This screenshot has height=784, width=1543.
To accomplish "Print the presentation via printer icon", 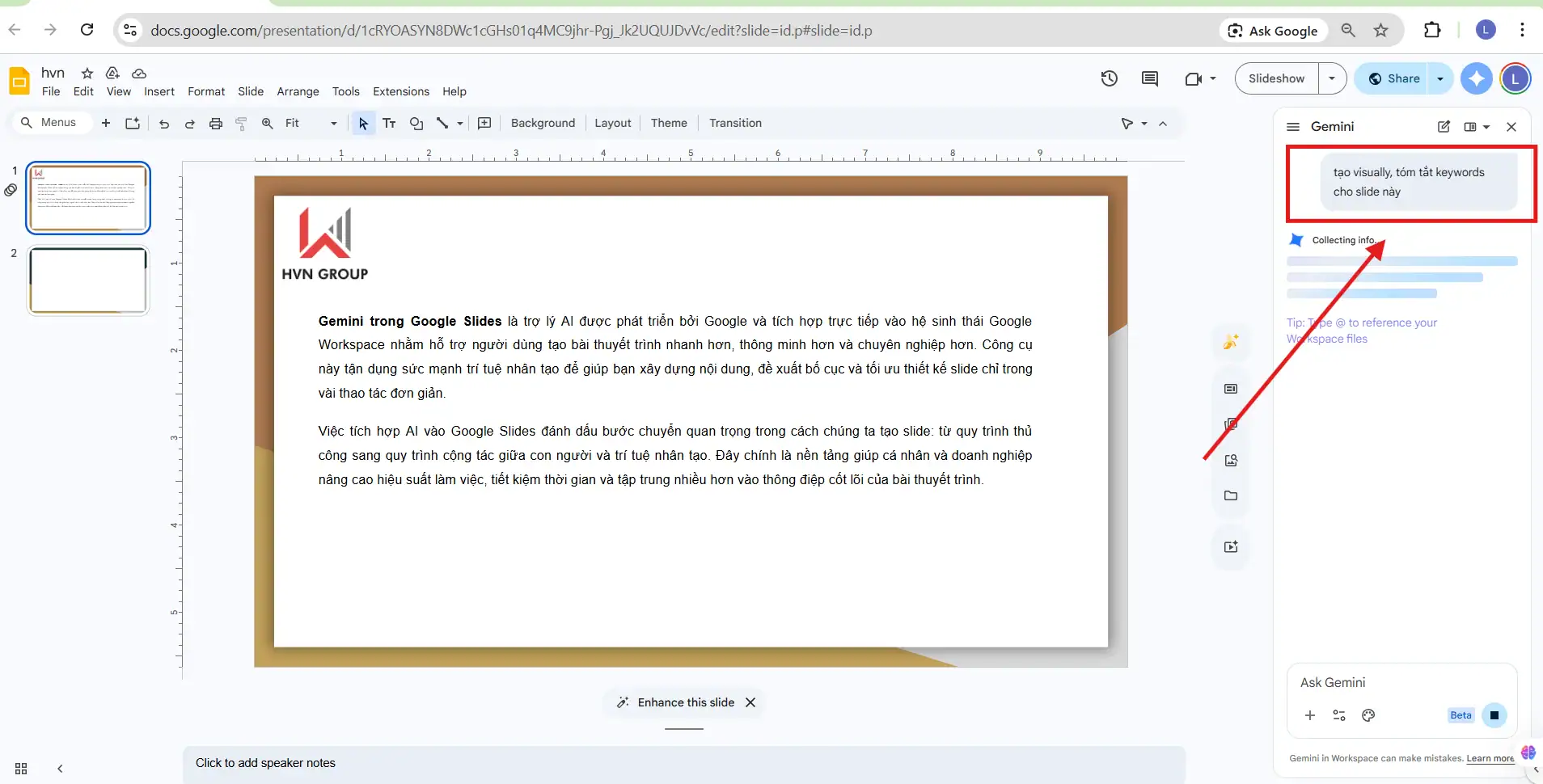I will click(215, 123).
